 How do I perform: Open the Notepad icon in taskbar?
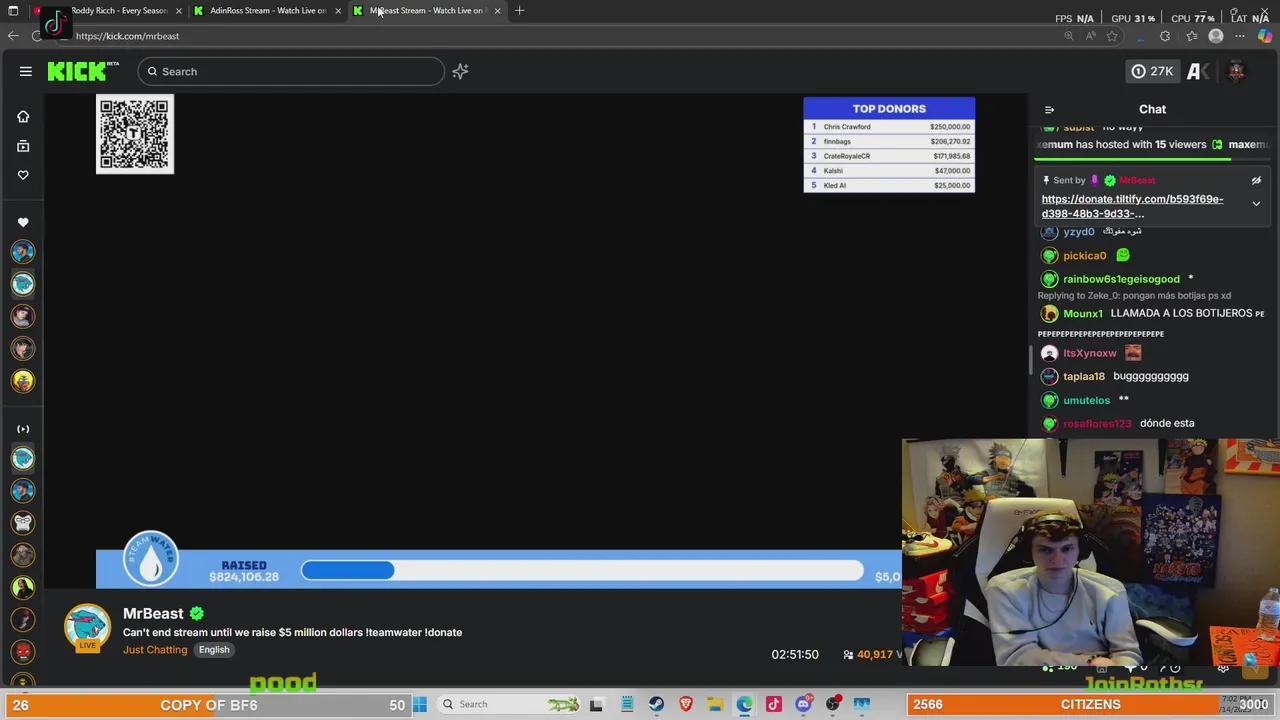[627, 705]
